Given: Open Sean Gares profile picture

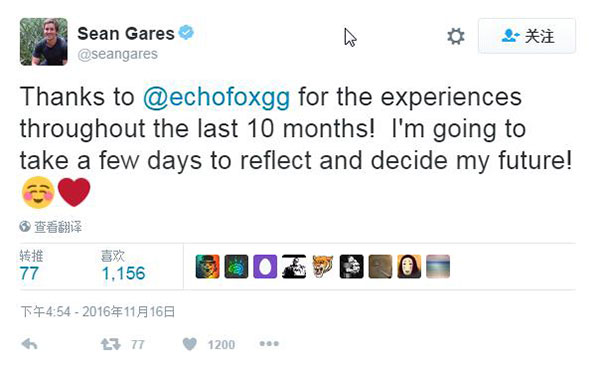Looking at the screenshot, I should pos(44,42).
